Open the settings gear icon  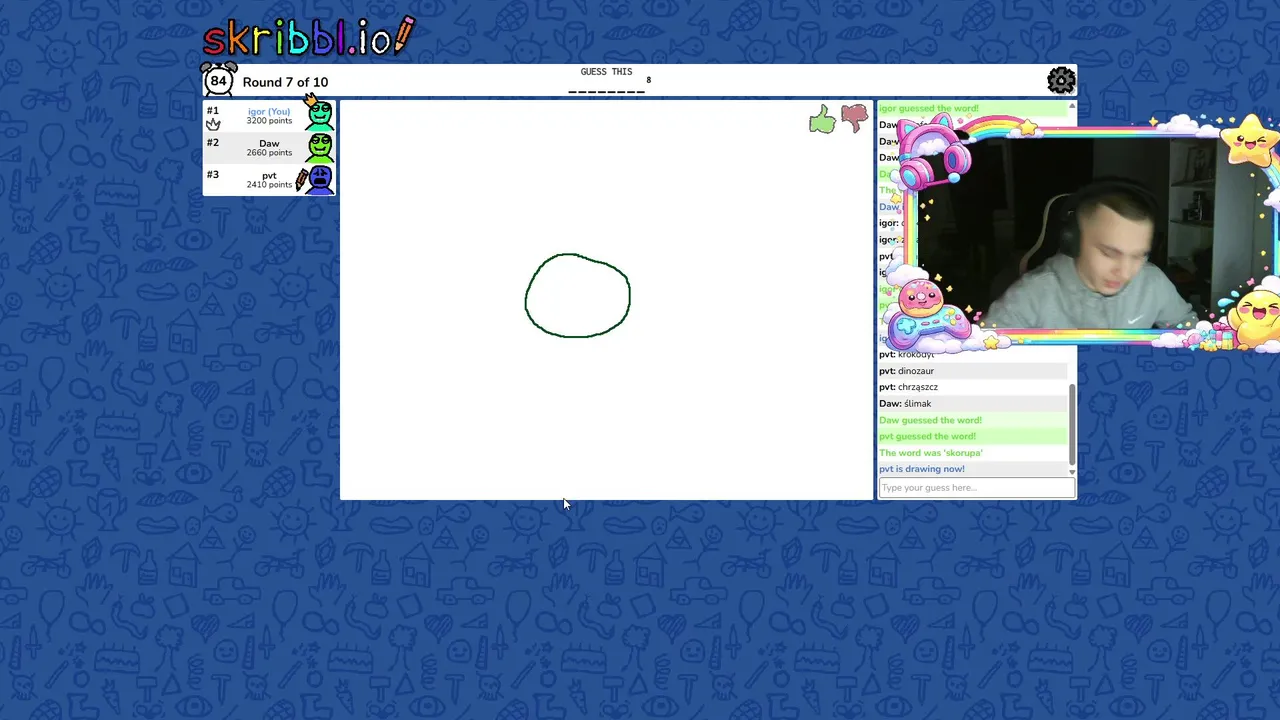[1061, 80]
